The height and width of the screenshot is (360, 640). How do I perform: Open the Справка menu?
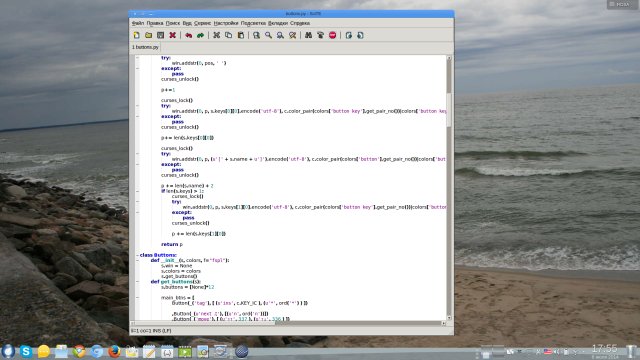tap(300, 23)
